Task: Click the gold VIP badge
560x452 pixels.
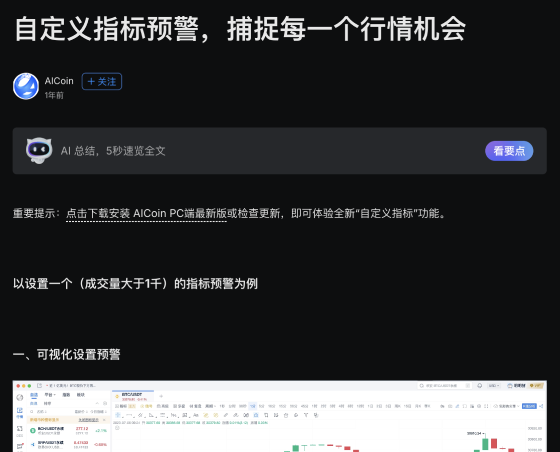Action: coord(536,386)
